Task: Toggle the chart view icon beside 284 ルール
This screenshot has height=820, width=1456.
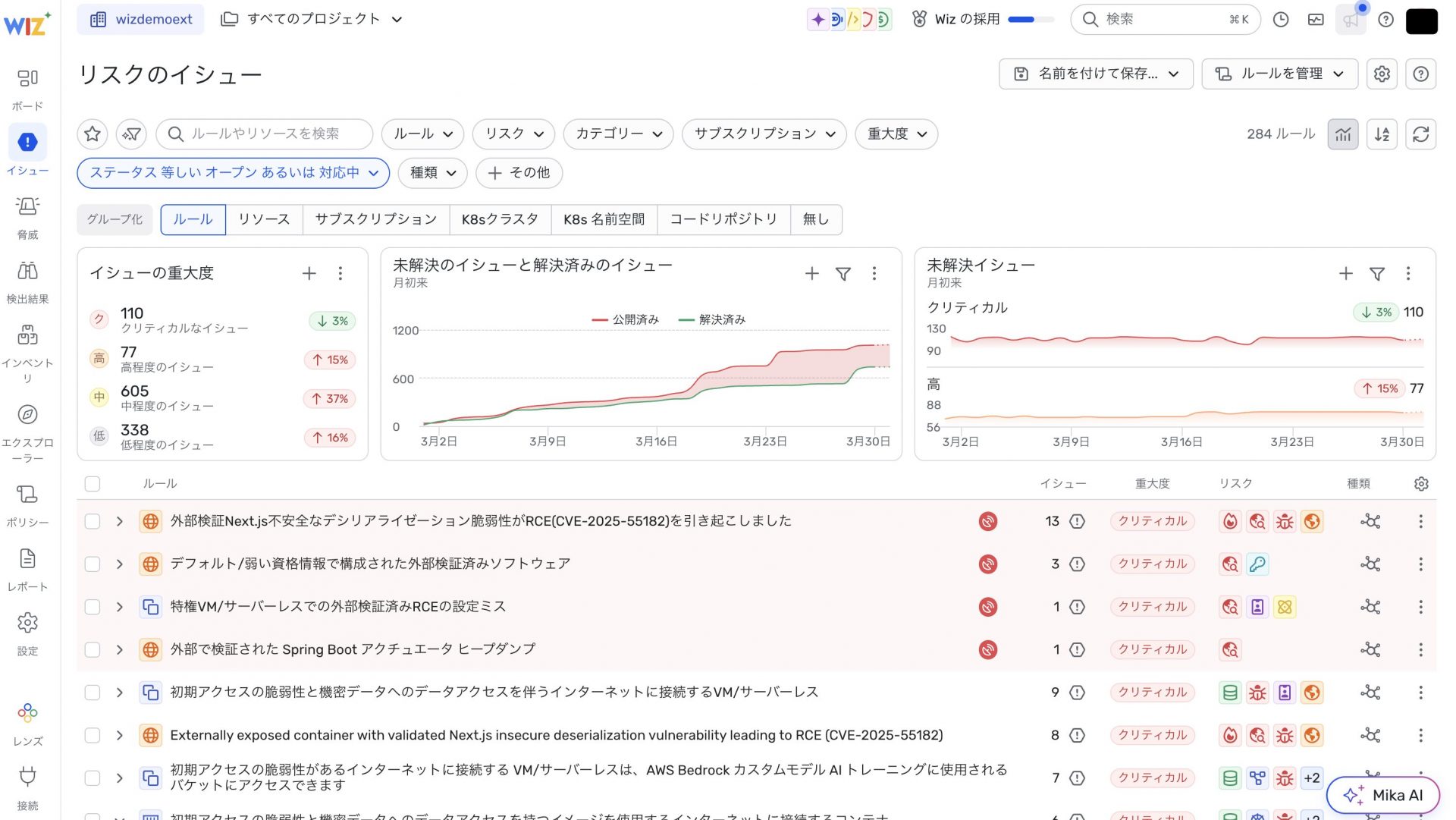Action: [1342, 134]
